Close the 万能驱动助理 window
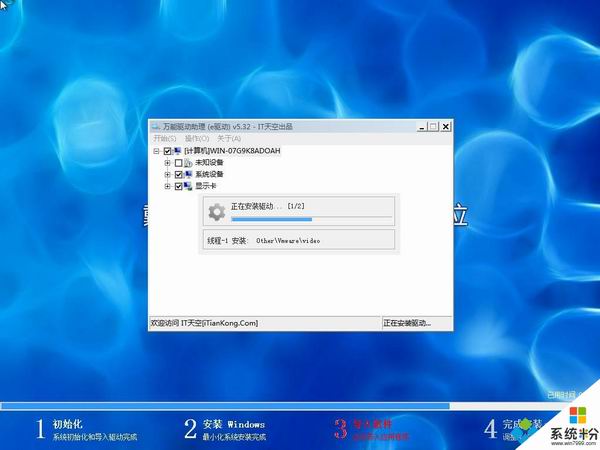 [x=445, y=126]
